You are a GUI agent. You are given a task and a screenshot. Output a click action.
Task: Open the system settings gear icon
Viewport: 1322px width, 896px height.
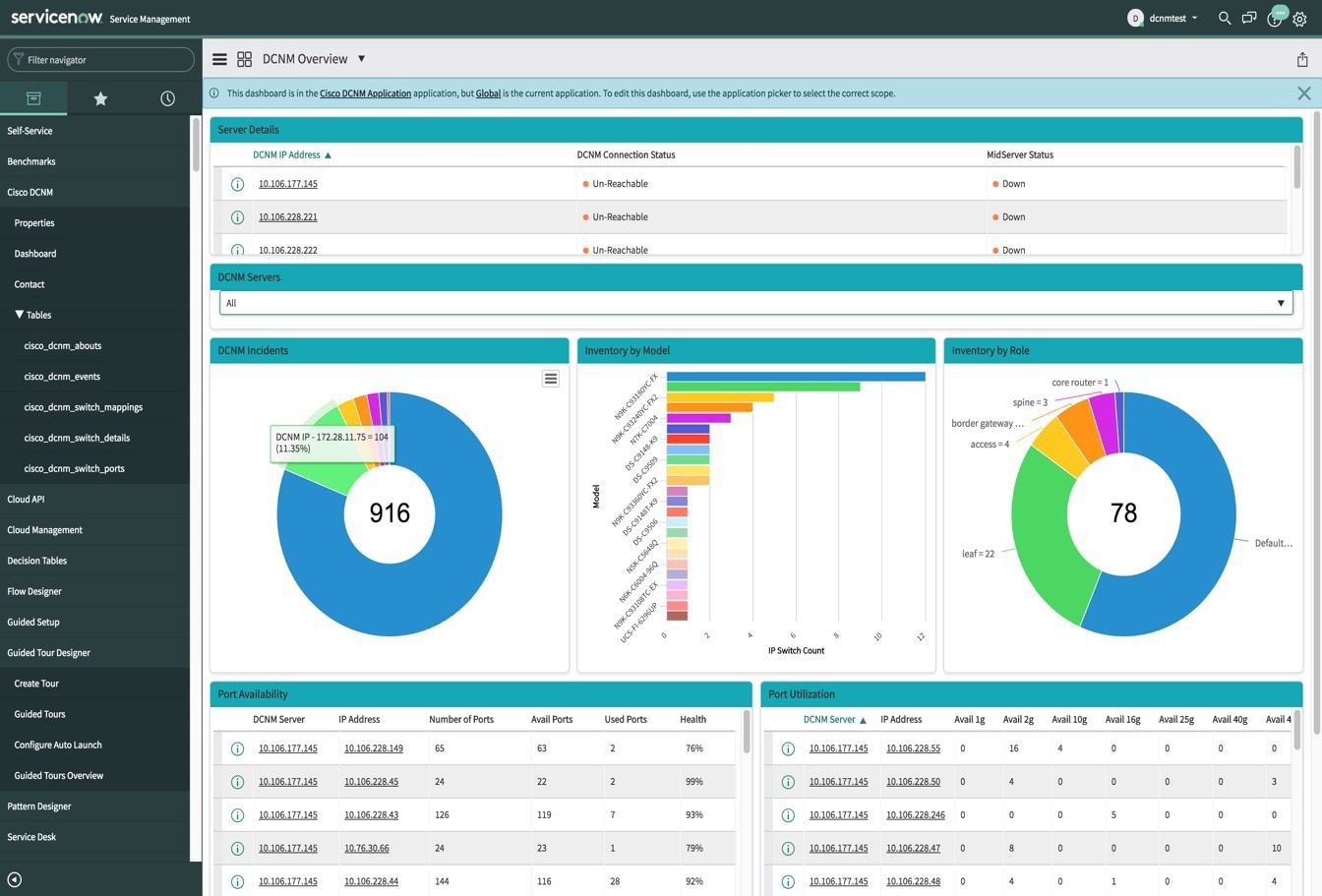1299,19
